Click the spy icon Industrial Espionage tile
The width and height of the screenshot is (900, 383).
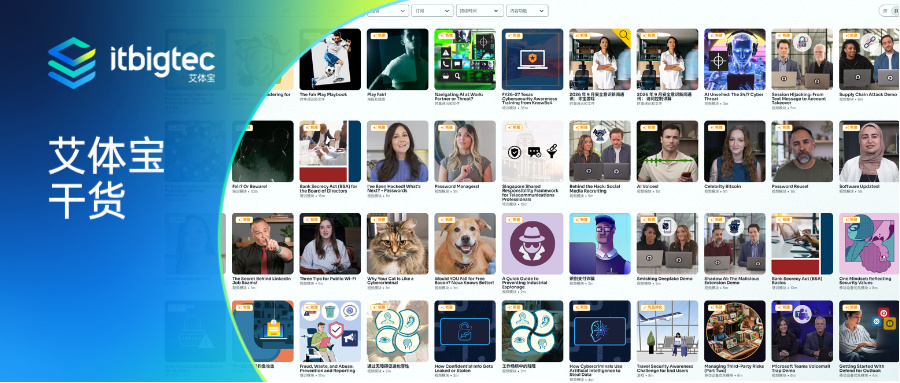[x=533, y=243]
